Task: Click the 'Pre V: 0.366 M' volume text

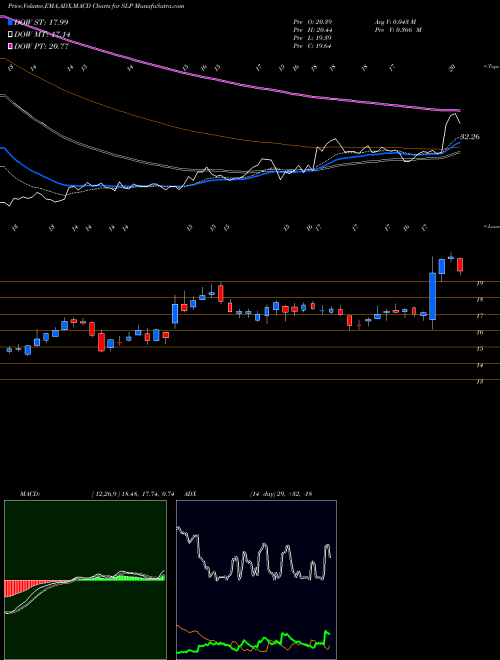Action: [398, 30]
